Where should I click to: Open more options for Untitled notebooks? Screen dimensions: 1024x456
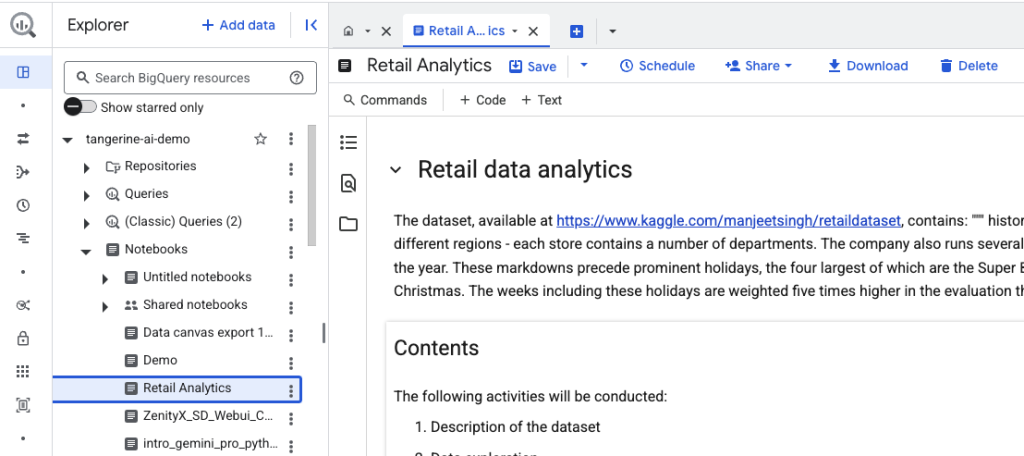coord(291,280)
